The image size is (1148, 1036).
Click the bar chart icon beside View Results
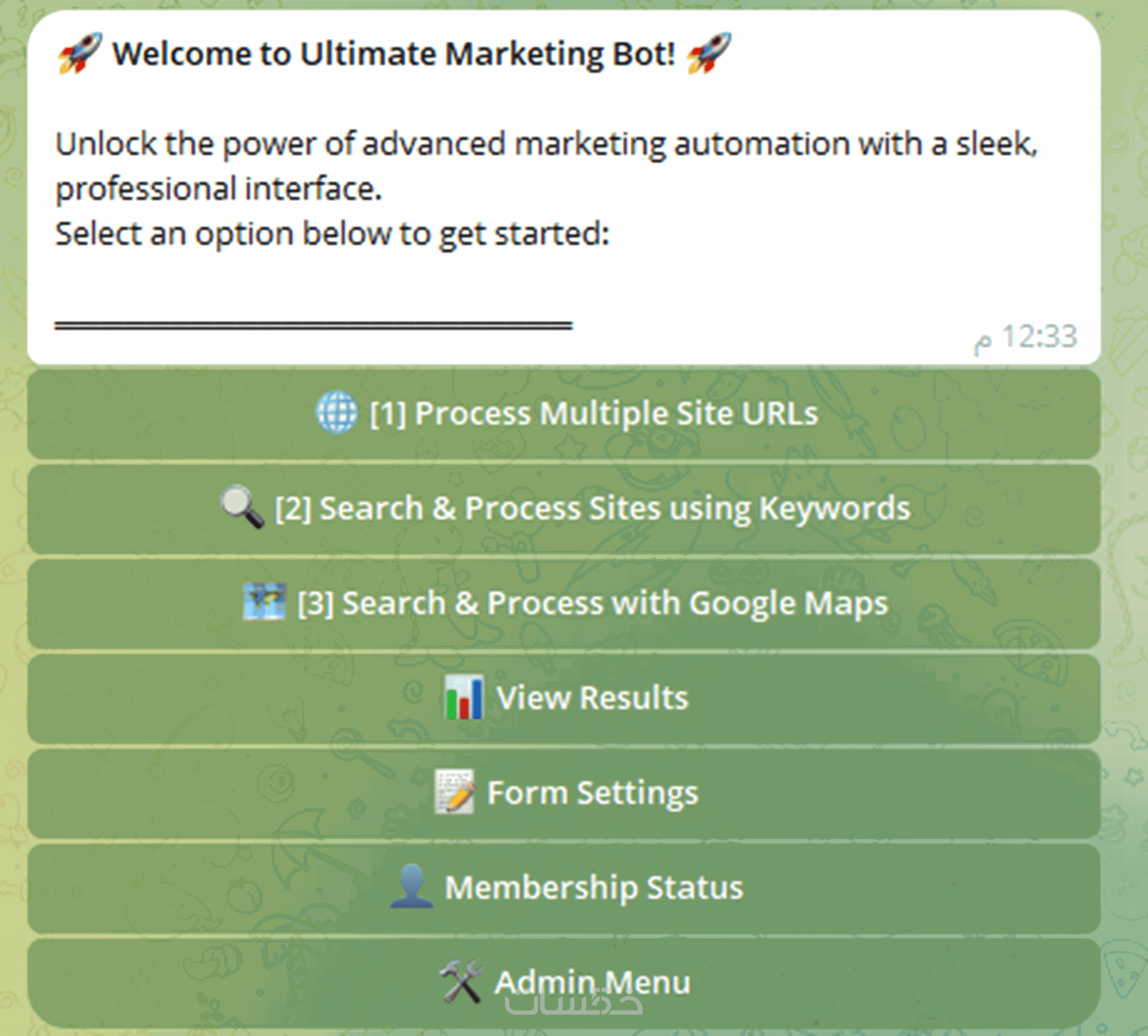point(464,697)
